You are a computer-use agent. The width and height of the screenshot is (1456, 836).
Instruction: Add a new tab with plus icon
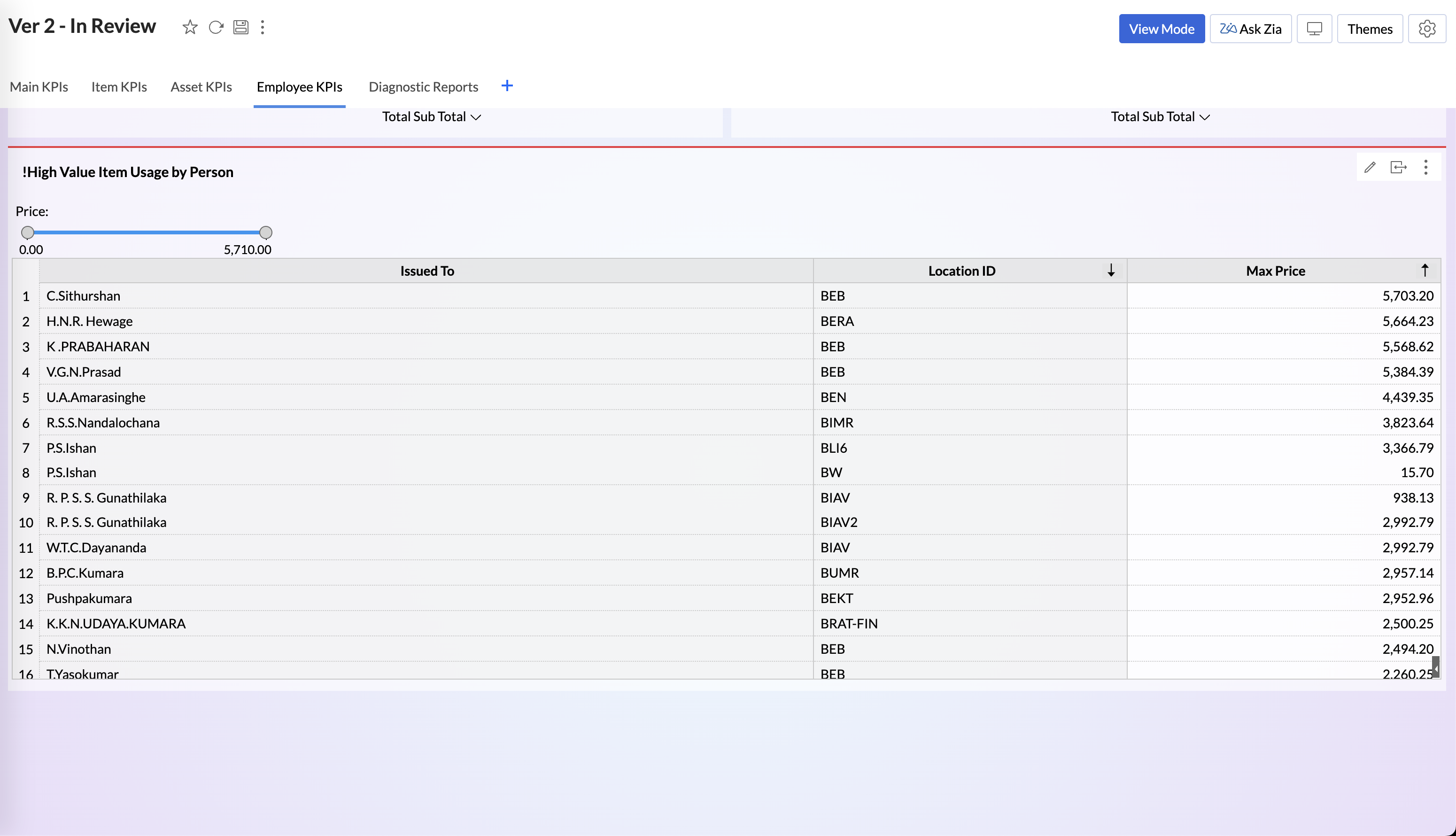(507, 86)
